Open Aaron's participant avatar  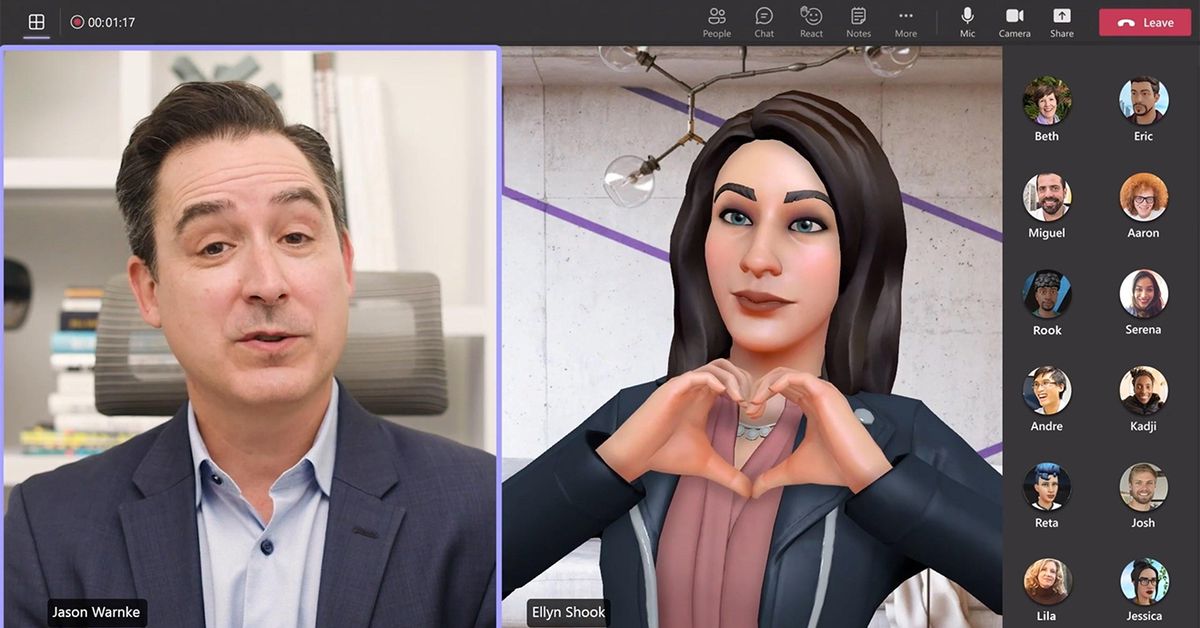1143,197
